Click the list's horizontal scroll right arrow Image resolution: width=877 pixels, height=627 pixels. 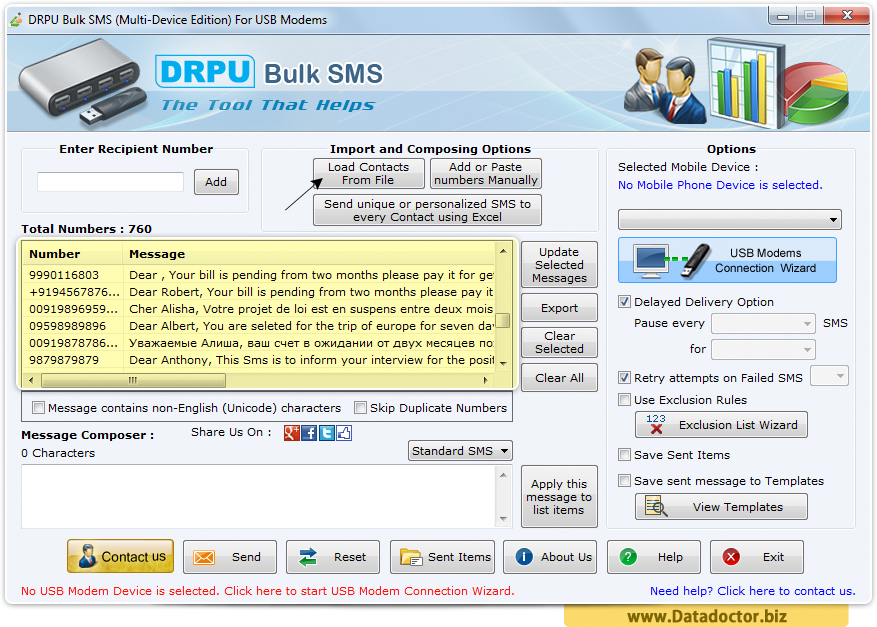(x=485, y=380)
